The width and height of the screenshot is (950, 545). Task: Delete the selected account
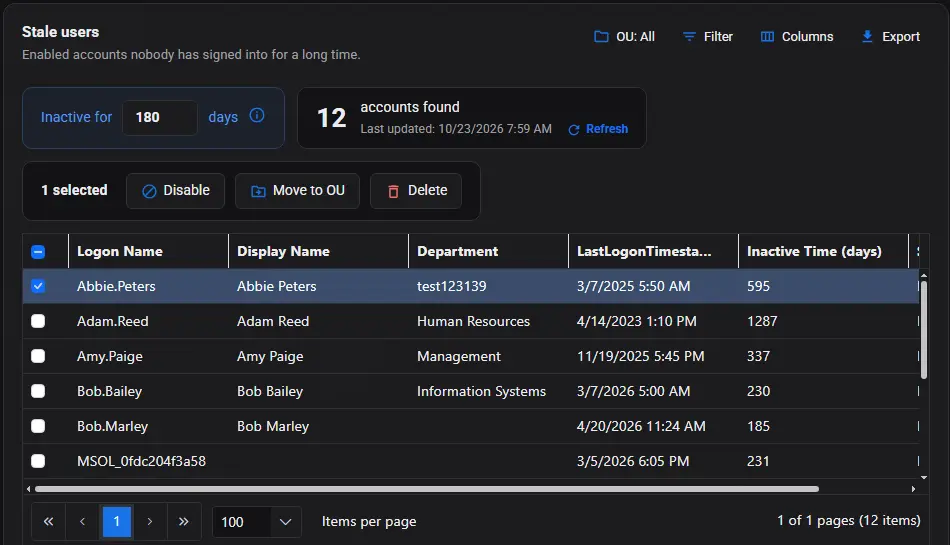pyautogui.click(x=416, y=191)
